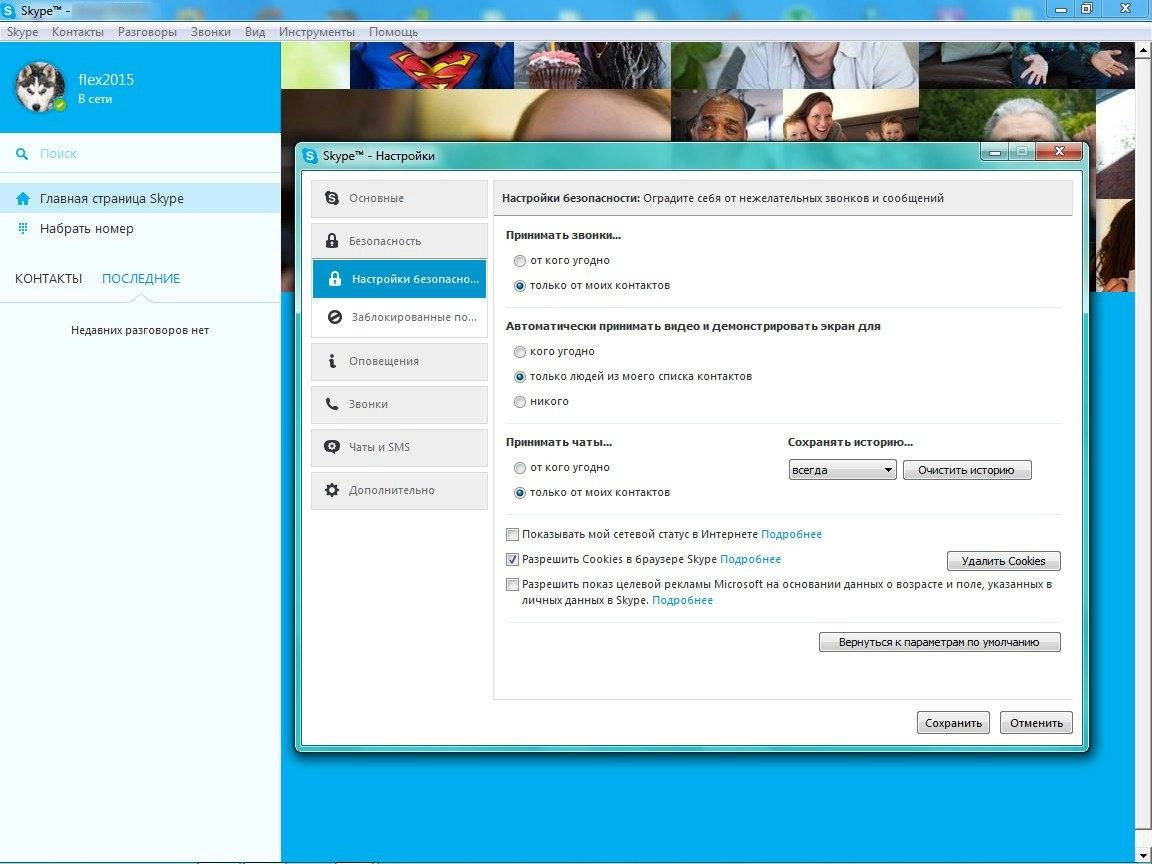The image size is (1152, 864).
Task: Open the Сохранять историю dropdown
Action: coord(842,470)
